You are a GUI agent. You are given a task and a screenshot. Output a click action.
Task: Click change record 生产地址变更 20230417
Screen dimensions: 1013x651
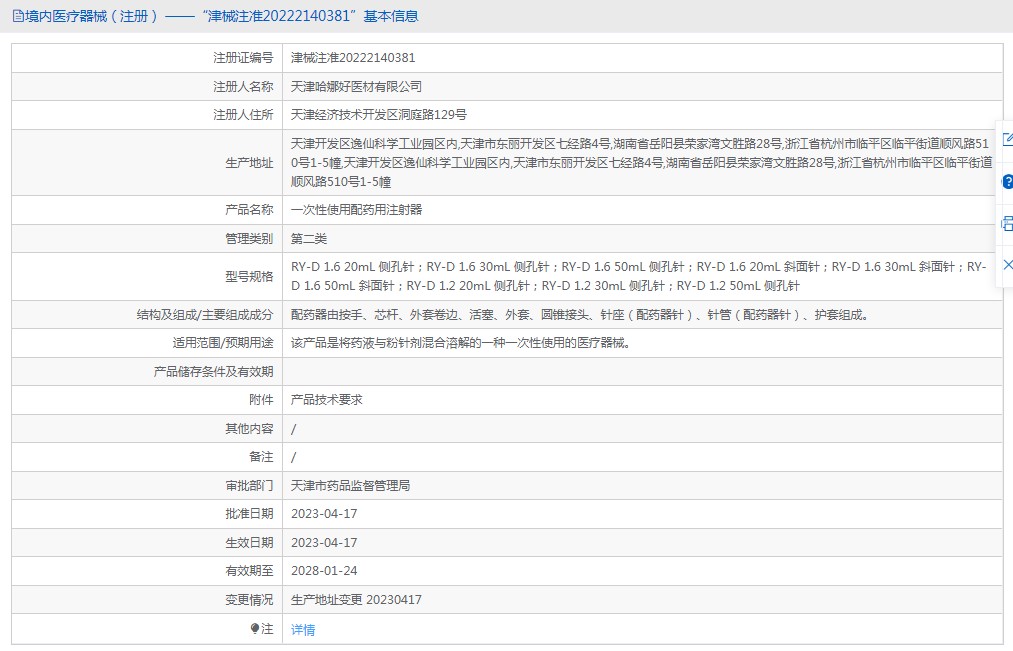356,600
